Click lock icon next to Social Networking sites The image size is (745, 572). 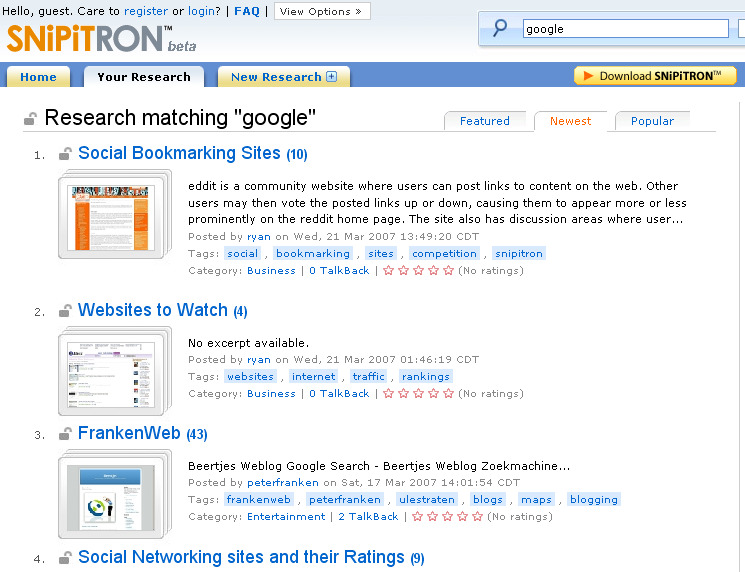(x=65, y=557)
